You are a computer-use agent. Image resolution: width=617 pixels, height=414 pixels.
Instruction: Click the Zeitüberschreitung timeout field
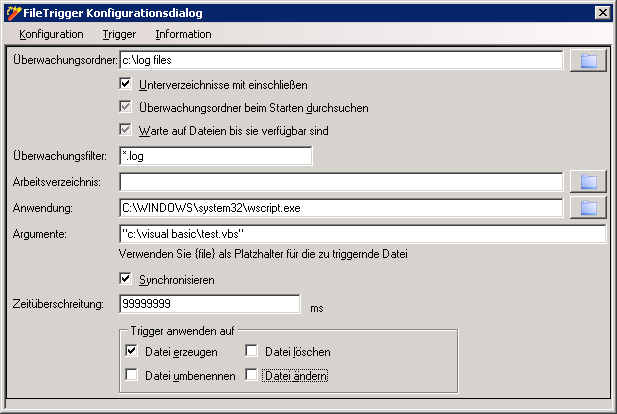[209, 304]
